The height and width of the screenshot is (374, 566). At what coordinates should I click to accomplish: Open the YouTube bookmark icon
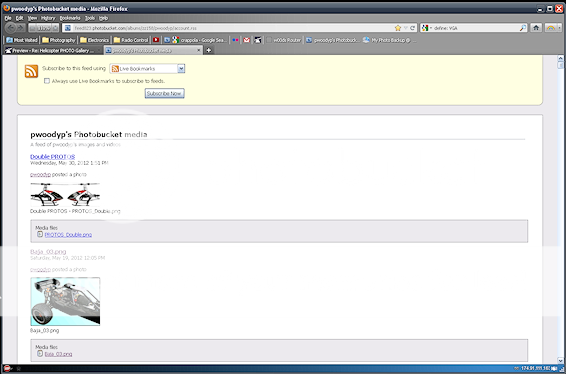(156, 40)
